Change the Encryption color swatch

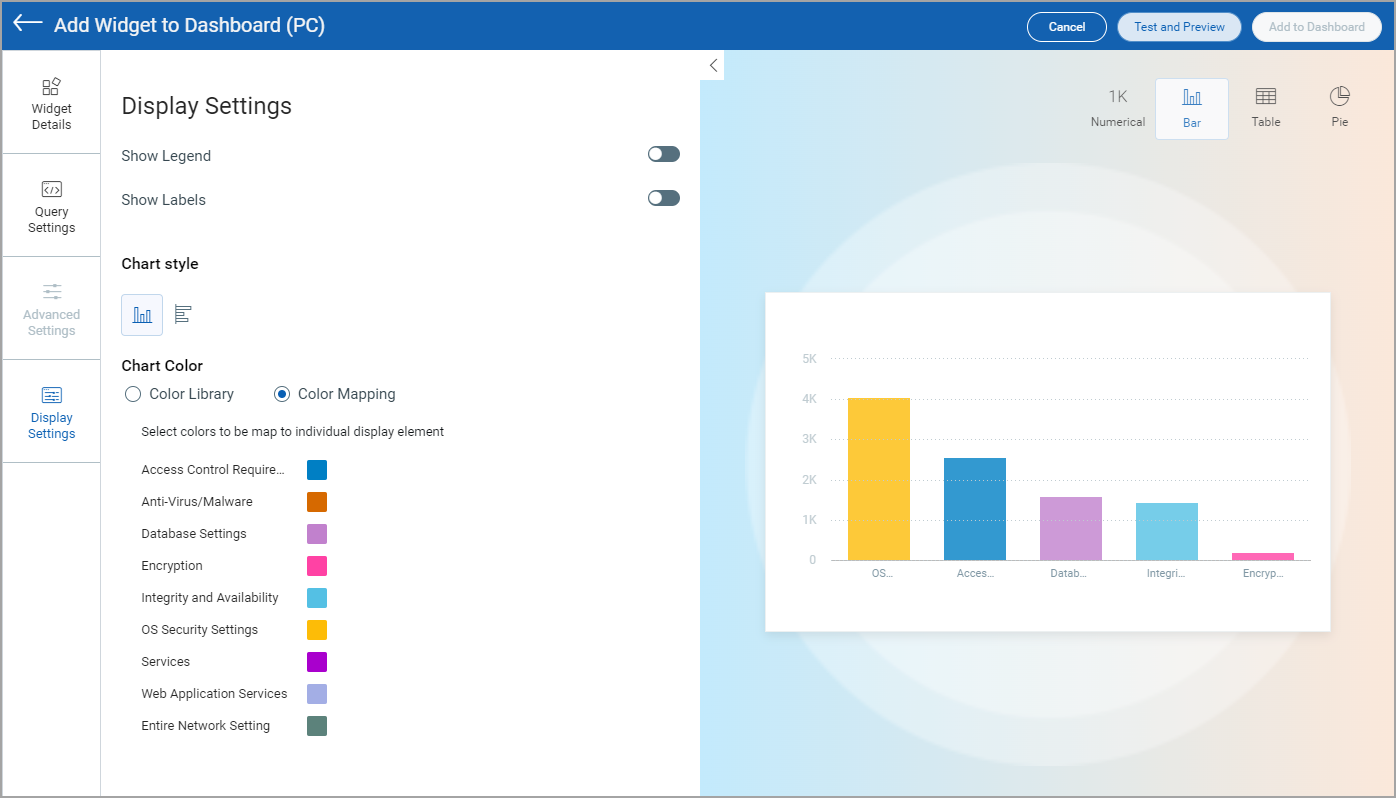tap(317, 566)
